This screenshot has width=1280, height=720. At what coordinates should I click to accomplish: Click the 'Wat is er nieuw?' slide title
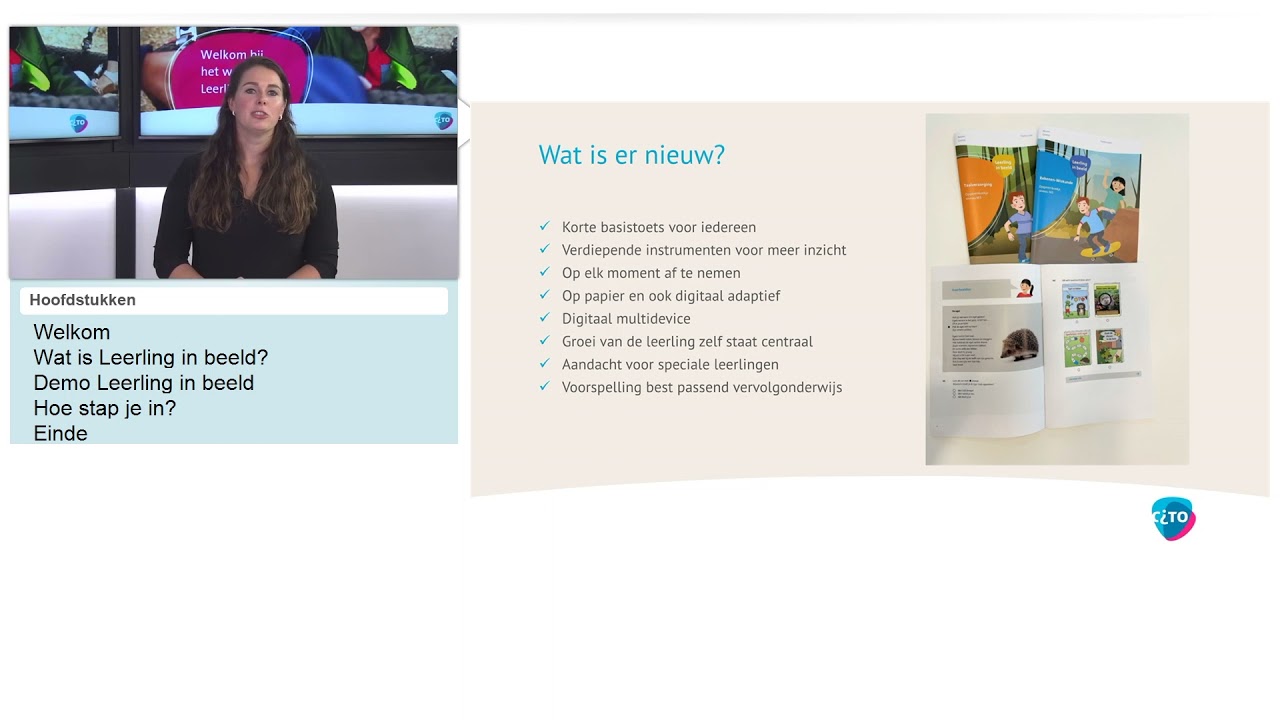[632, 155]
